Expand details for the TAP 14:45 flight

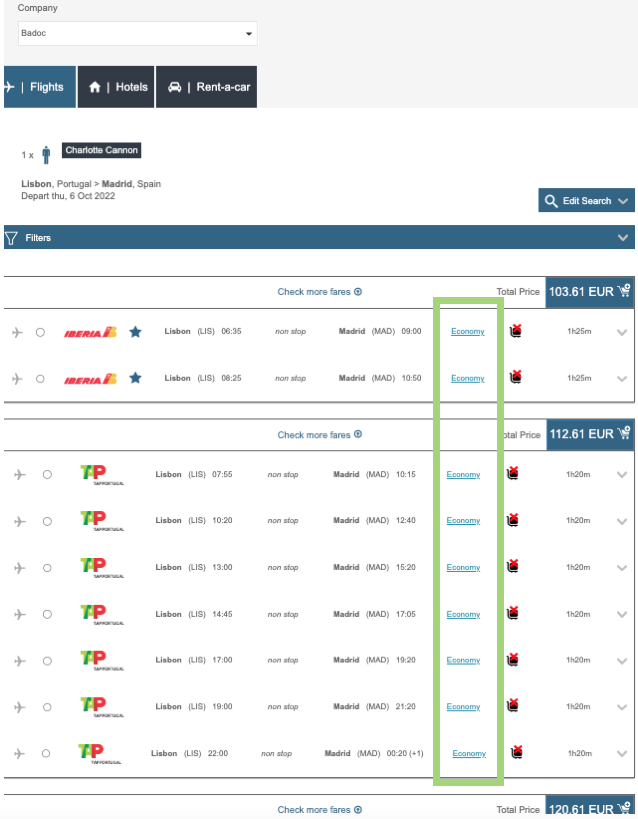click(x=622, y=614)
